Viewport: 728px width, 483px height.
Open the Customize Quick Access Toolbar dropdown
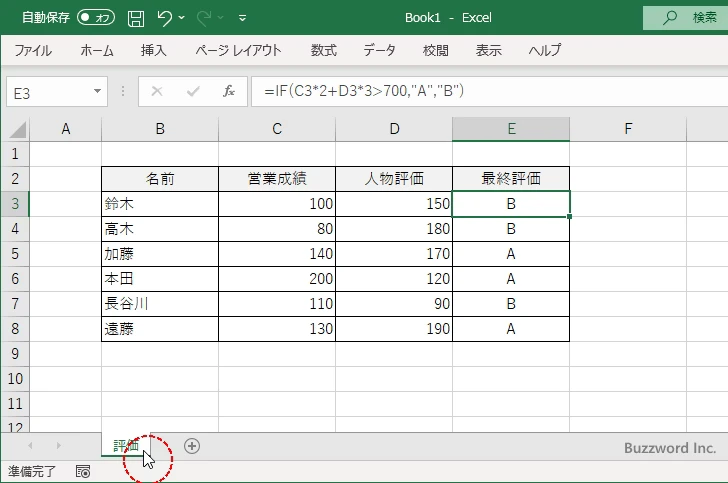(242, 19)
